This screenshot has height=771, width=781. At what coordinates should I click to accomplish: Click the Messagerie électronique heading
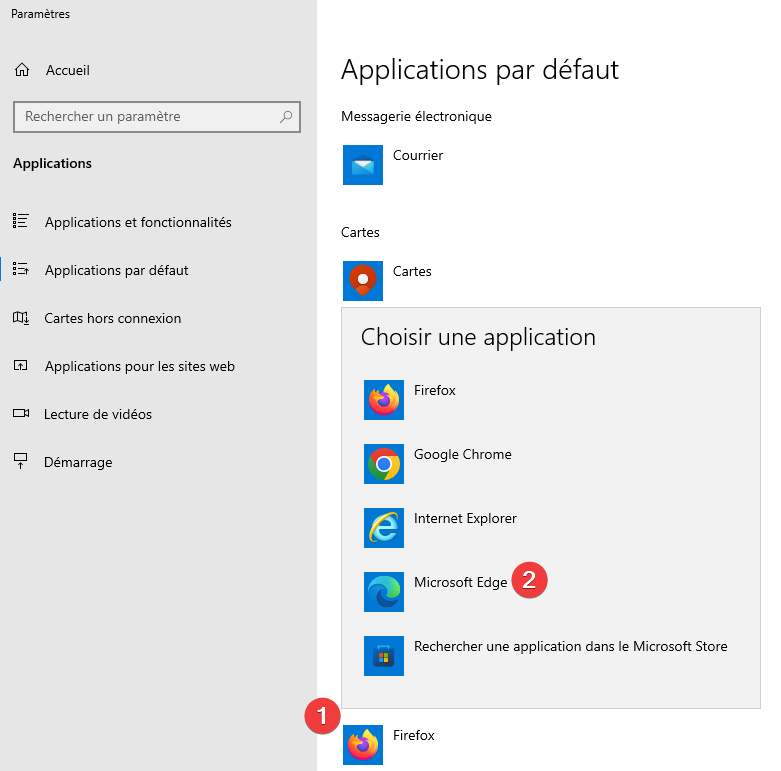(x=416, y=117)
